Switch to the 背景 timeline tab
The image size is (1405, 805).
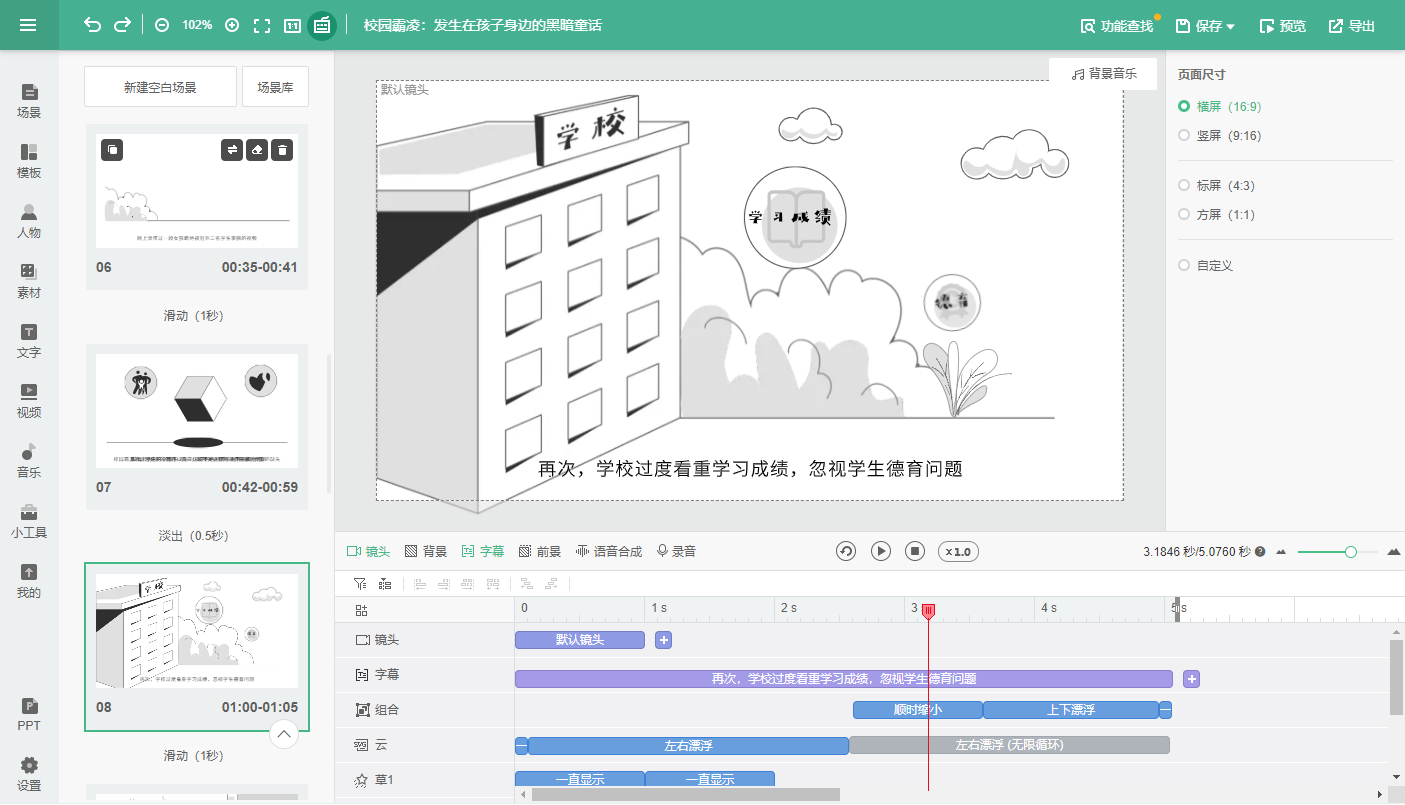point(426,551)
